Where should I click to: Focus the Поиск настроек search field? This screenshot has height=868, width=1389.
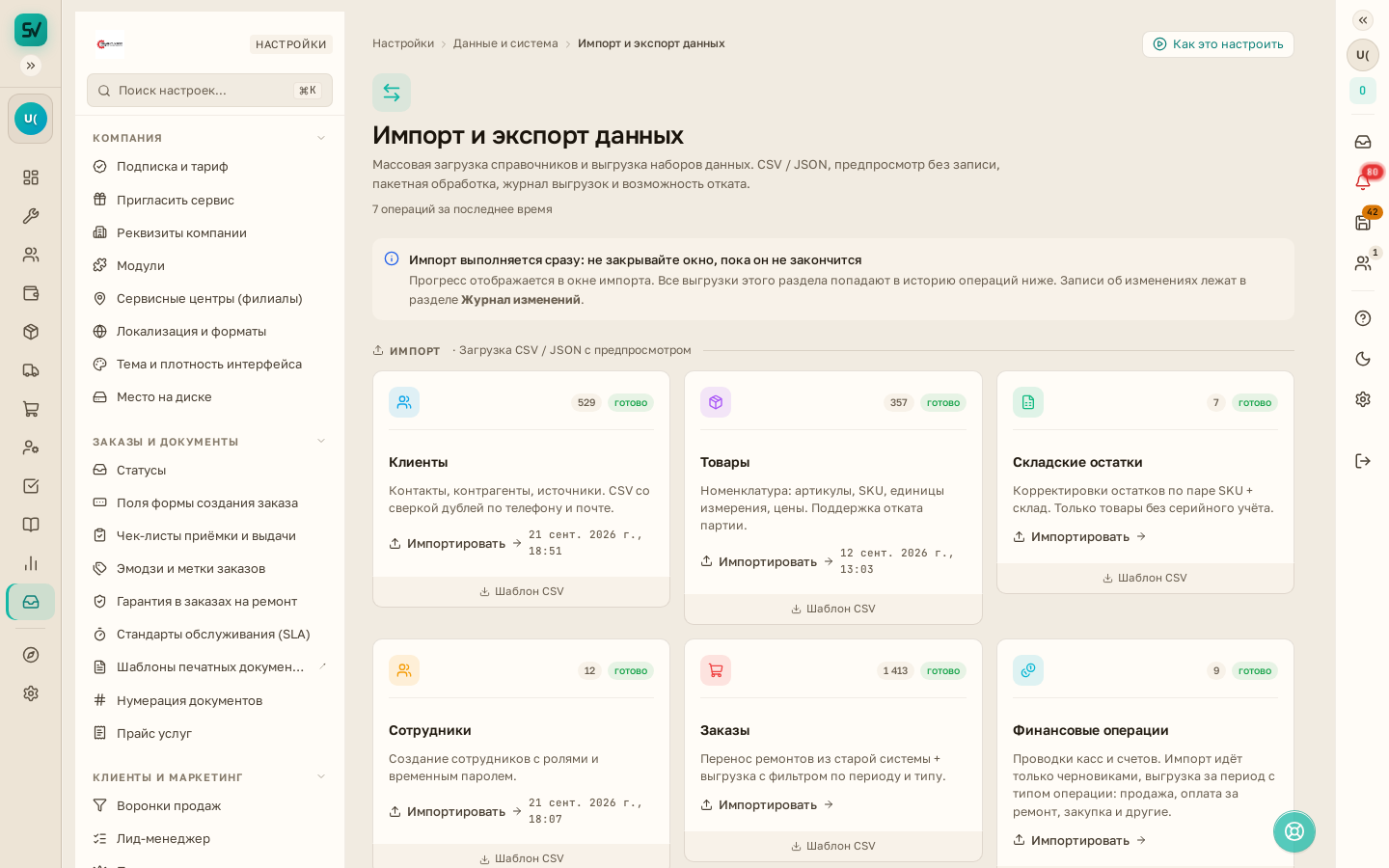pyautogui.click(x=209, y=90)
